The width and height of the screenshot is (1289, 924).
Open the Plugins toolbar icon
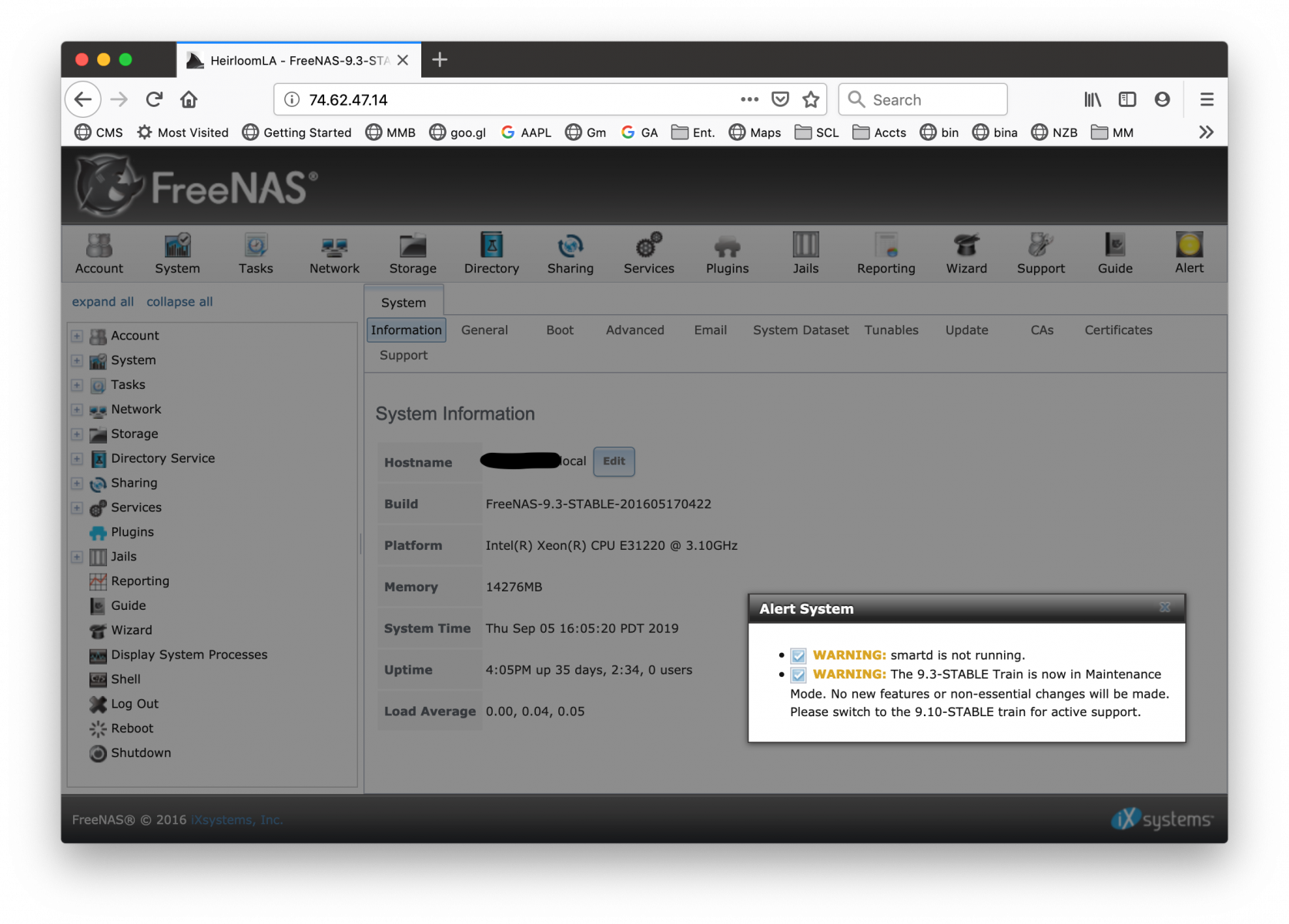coord(727,253)
